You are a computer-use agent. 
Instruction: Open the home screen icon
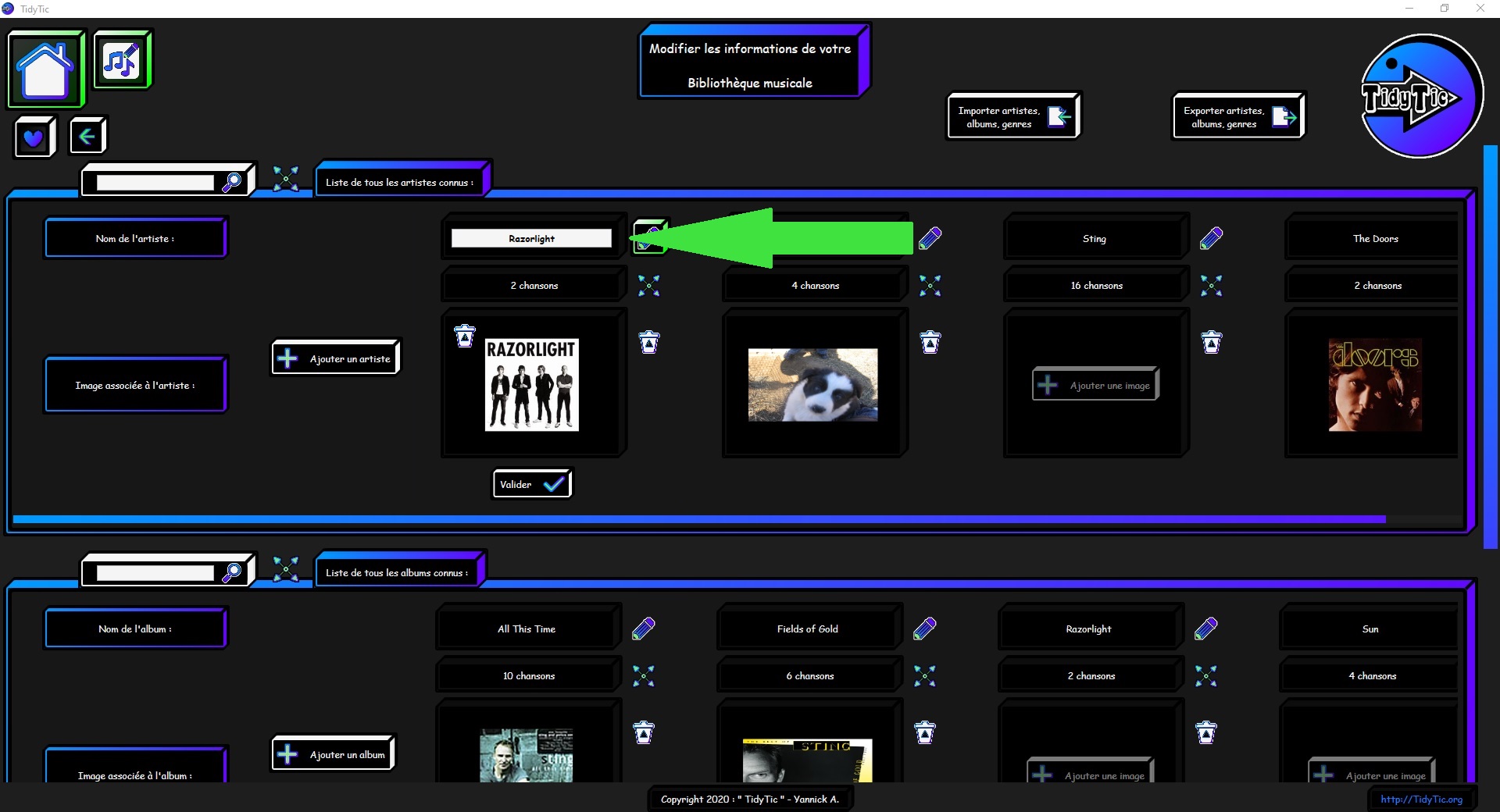pyautogui.click(x=45, y=69)
